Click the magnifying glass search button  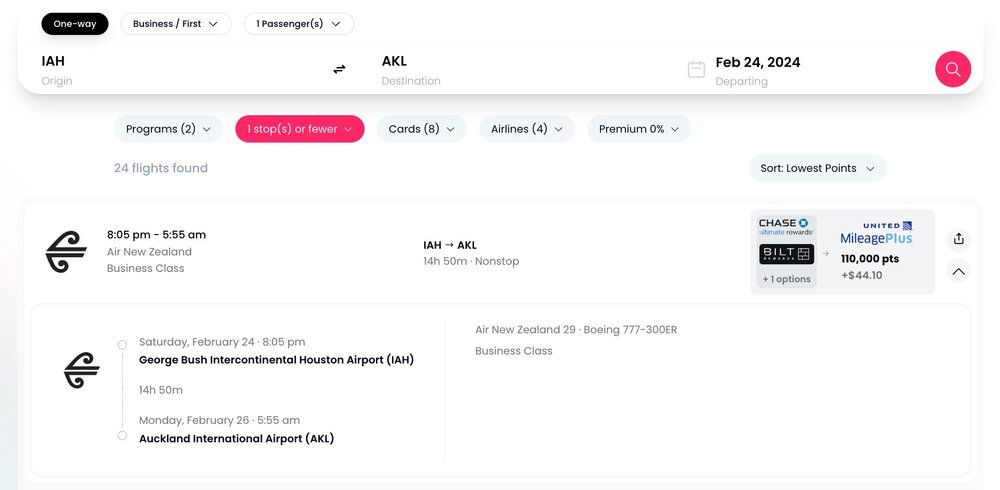pos(953,69)
